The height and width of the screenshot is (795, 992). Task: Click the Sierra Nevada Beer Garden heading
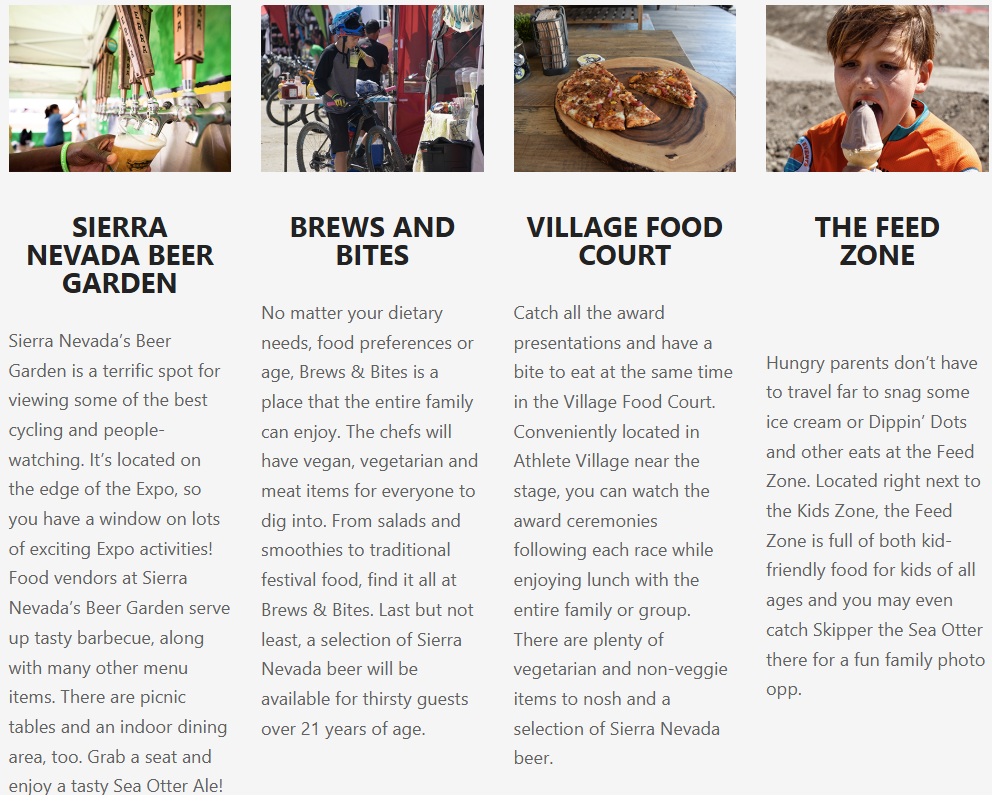pyautogui.click(x=120, y=255)
